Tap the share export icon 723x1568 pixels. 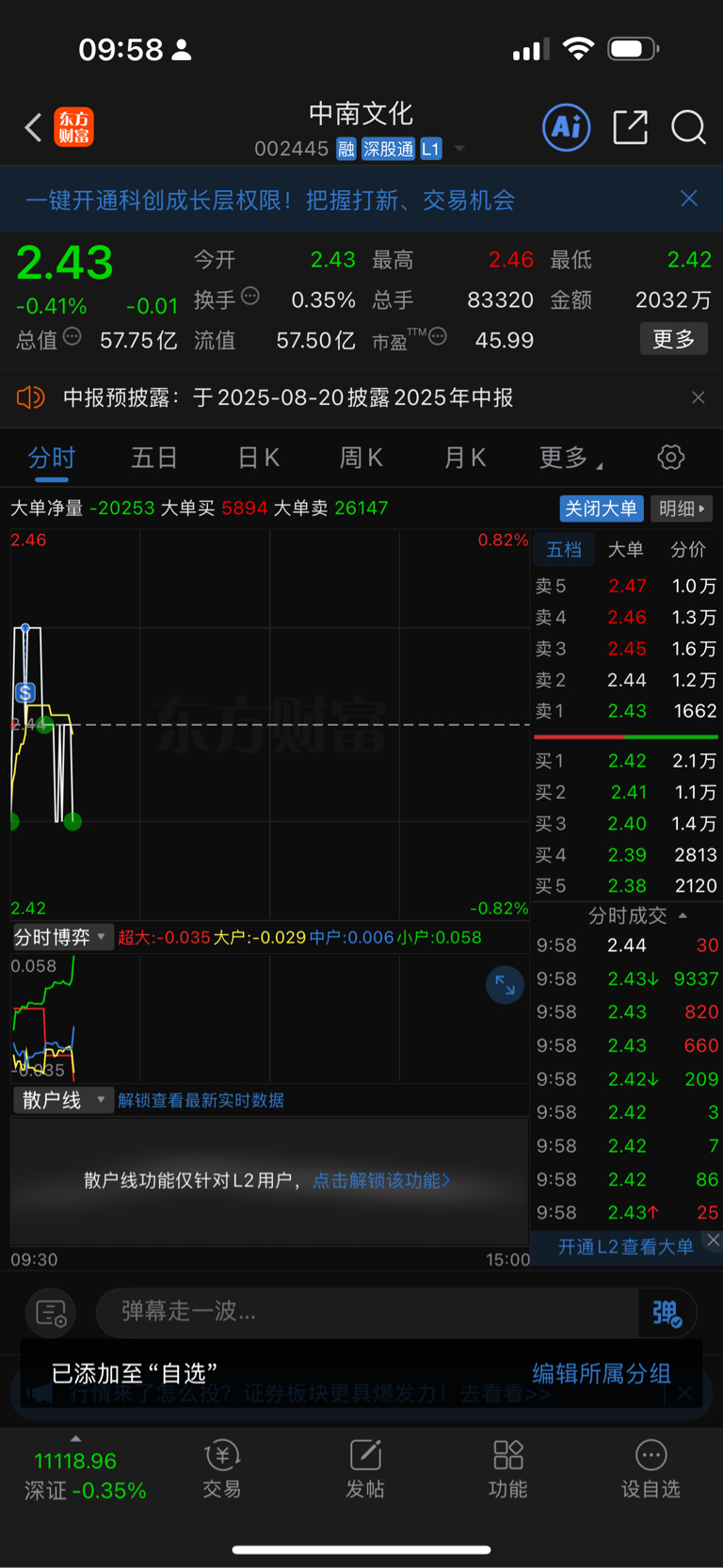coord(630,127)
